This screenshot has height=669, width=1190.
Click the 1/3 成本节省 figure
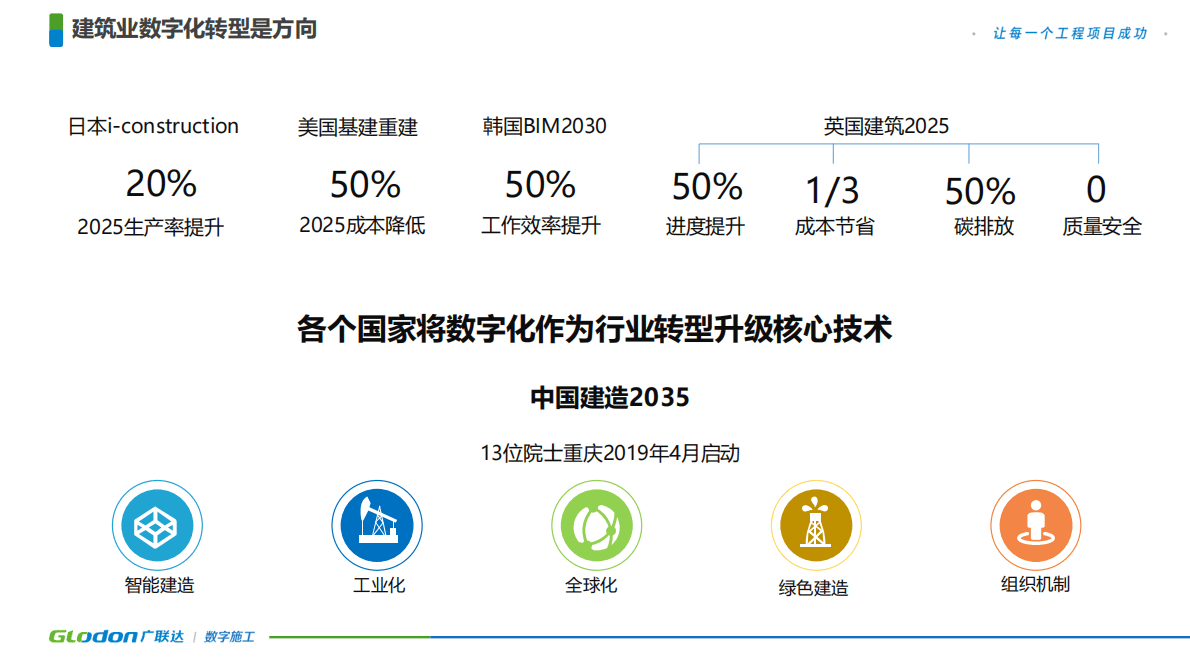832,190
